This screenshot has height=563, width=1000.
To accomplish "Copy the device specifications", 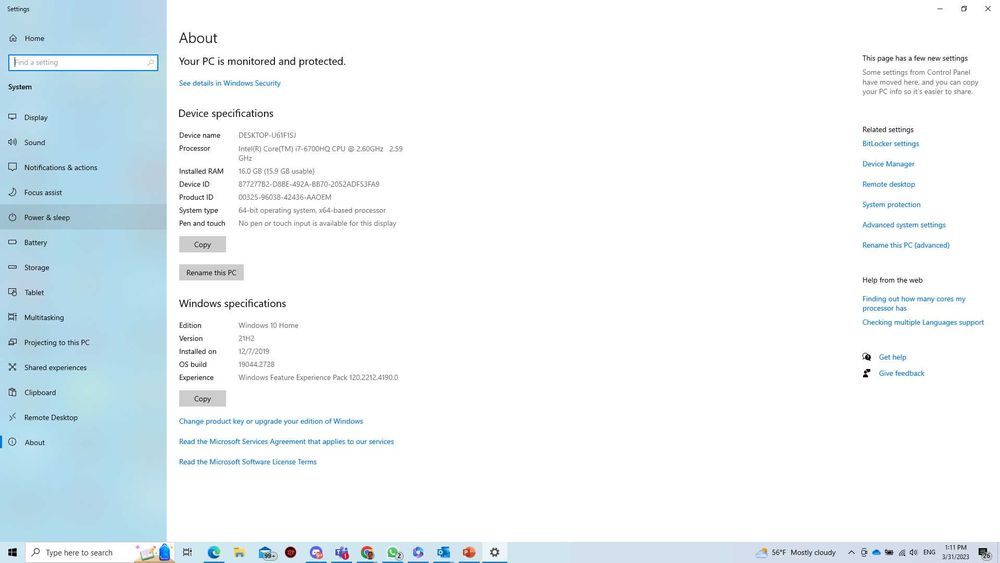I will tap(202, 244).
